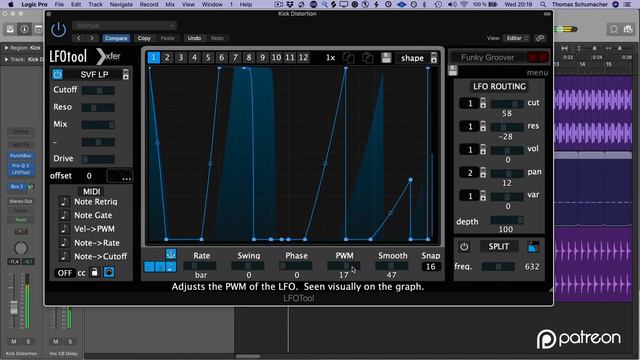Click the Copy button
Viewport: 640px width, 360px height.
tap(144, 38)
